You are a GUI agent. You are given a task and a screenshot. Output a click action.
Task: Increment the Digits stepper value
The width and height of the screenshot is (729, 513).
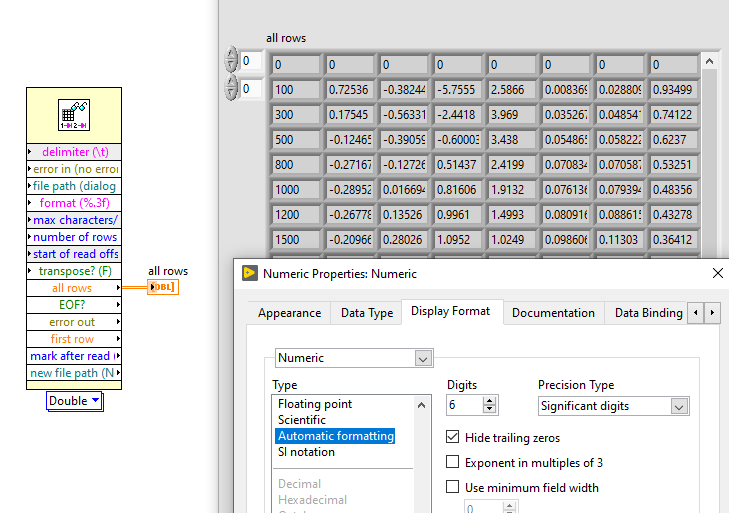point(489,401)
